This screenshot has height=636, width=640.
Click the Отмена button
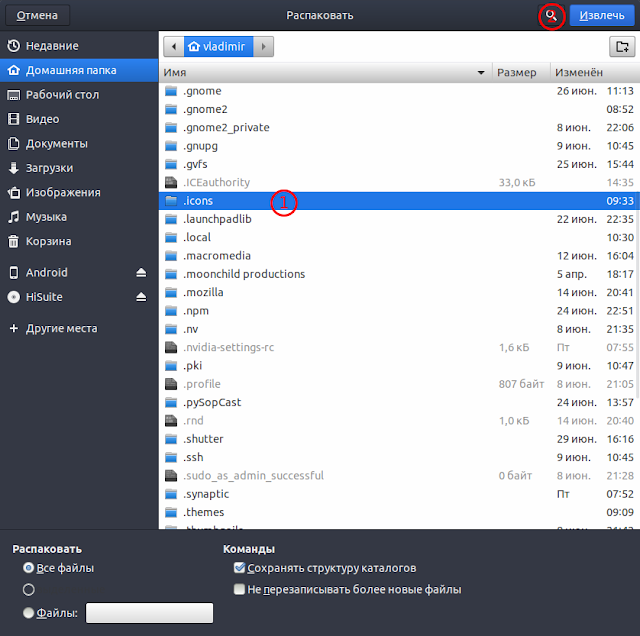[x=37, y=16]
